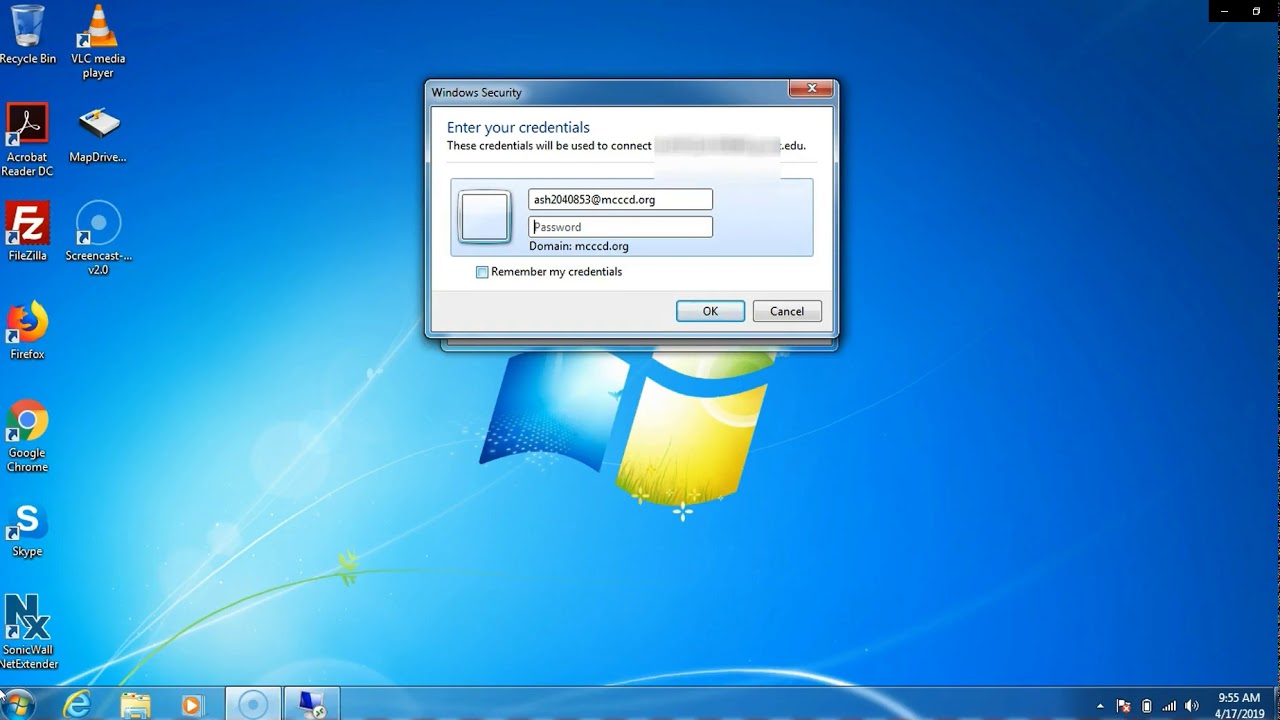Open the Recycle Bin desktop icon
This screenshot has width=1280, height=720.
pos(27,35)
